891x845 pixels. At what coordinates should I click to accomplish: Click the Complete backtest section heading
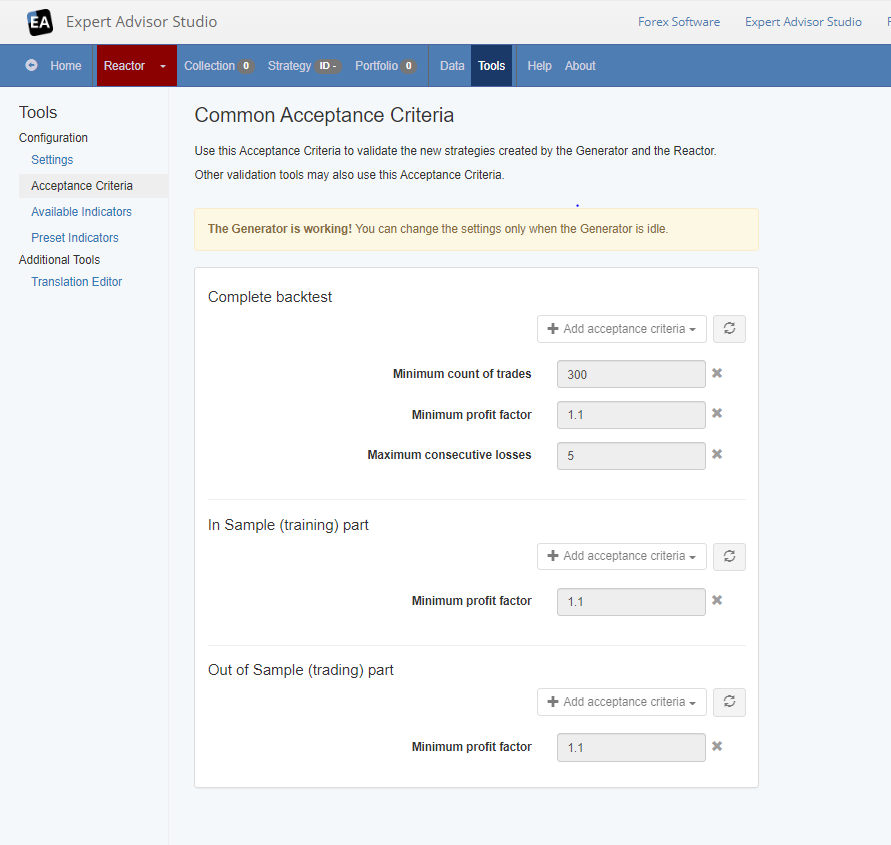click(270, 297)
